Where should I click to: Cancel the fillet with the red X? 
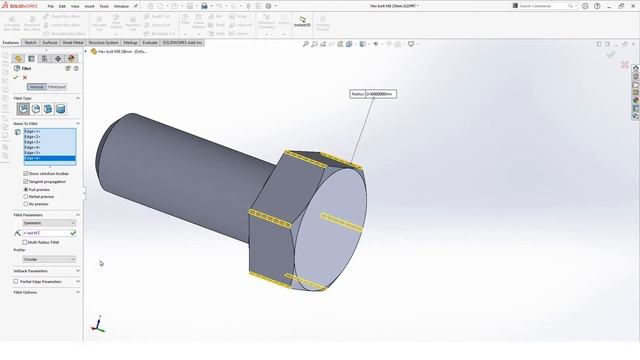(25, 78)
